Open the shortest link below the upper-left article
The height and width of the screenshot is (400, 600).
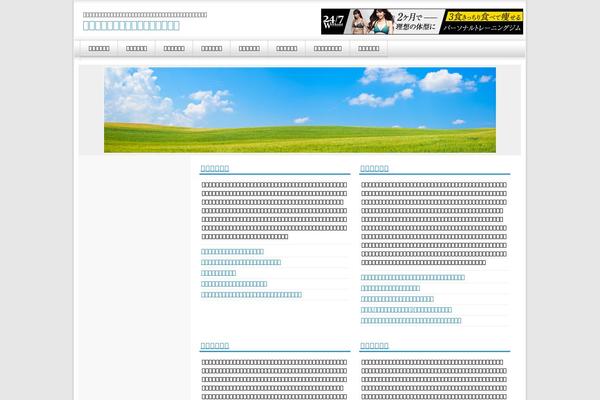tap(218, 273)
